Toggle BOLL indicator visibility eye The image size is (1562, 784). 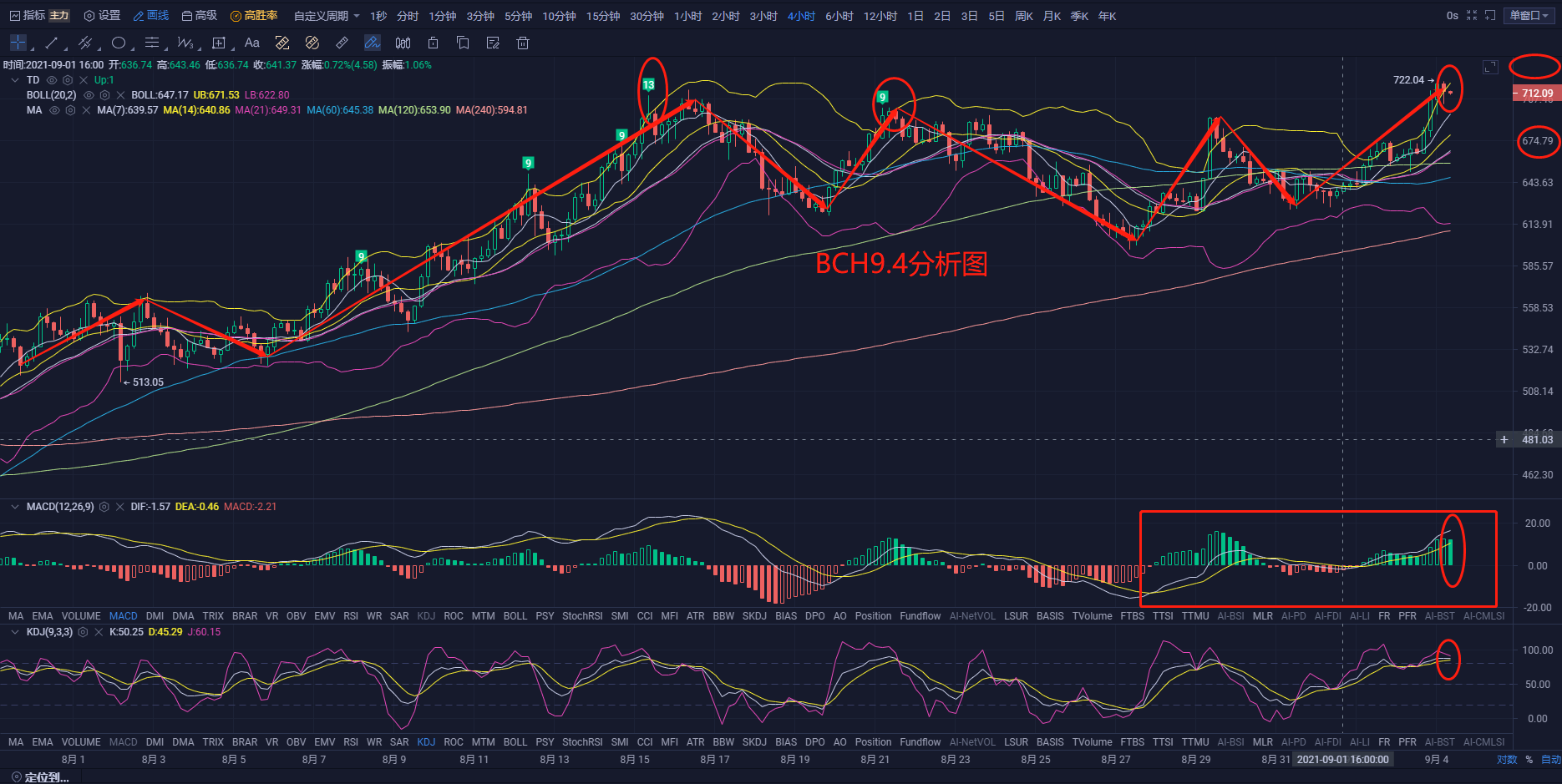[x=89, y=95]
